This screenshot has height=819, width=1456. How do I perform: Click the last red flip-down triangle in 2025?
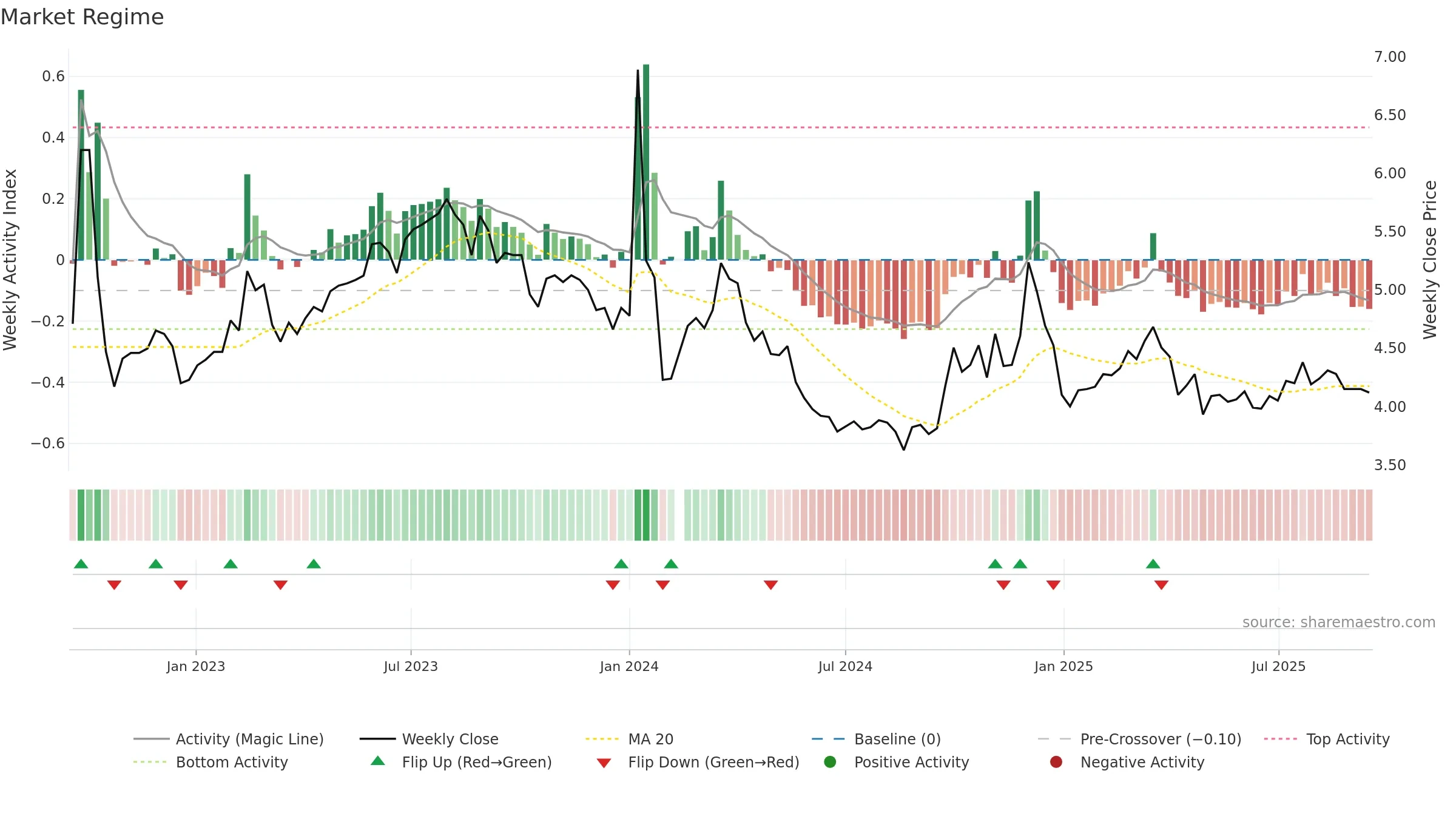tap(1161, 585)
